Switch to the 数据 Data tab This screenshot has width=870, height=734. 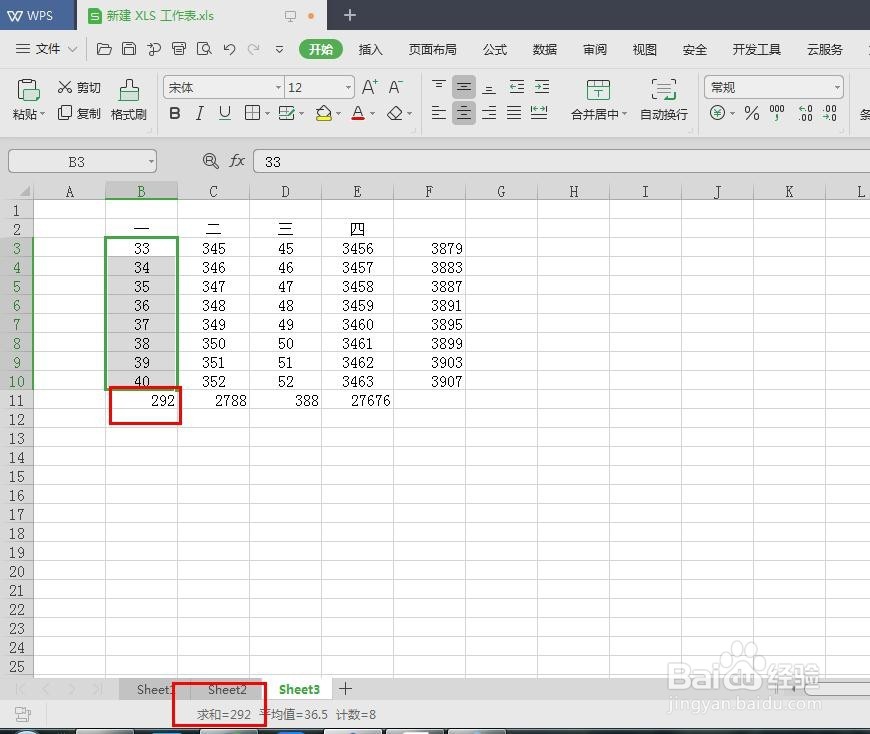pos(544,49)
